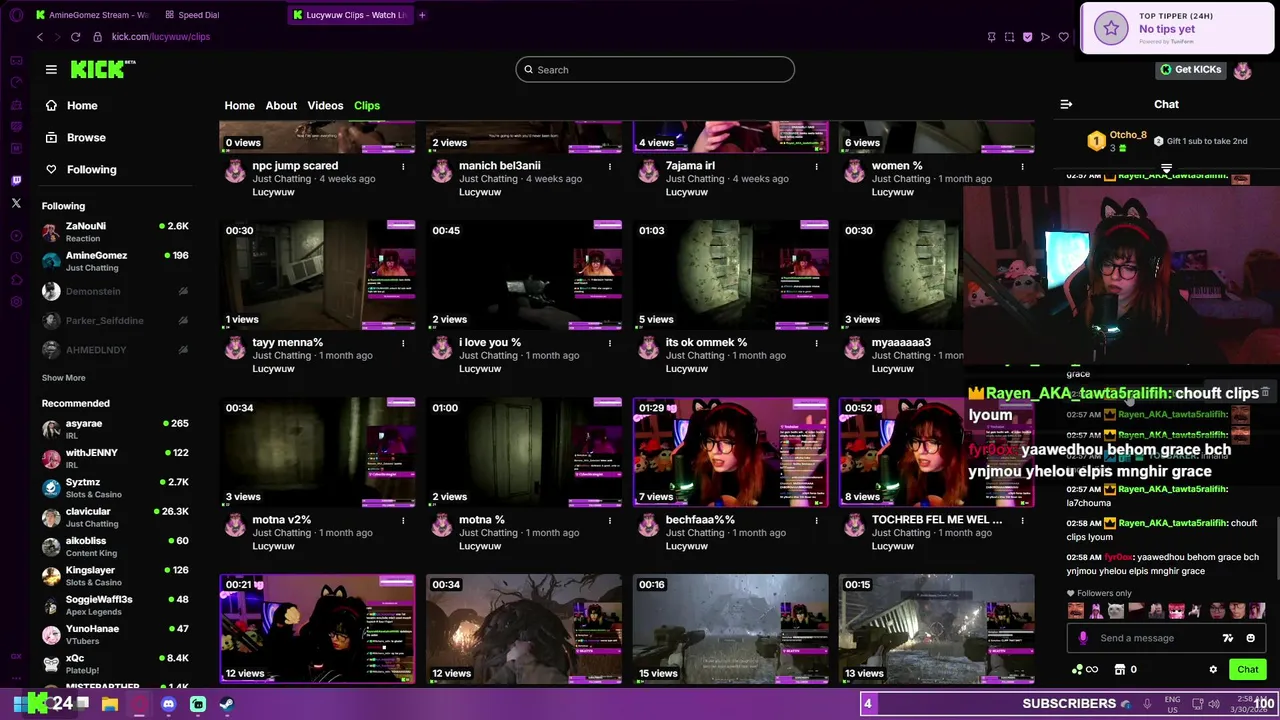1280x720 pixels.
Task: Open Discord from the taskbar
Action: point(168,704)
